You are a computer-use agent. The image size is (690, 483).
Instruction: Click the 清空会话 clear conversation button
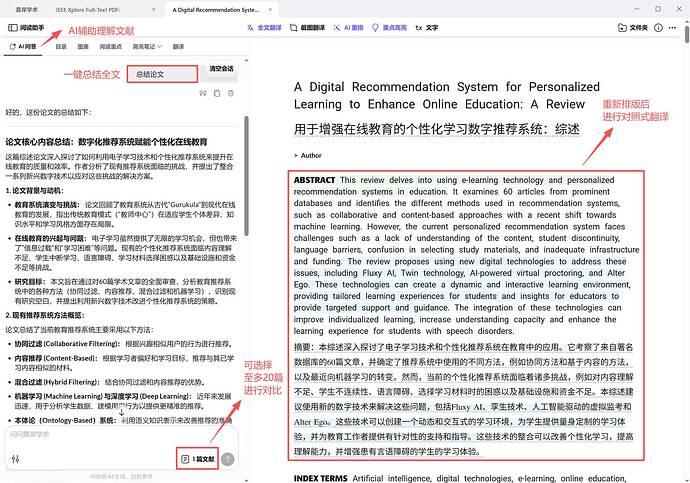221,69
